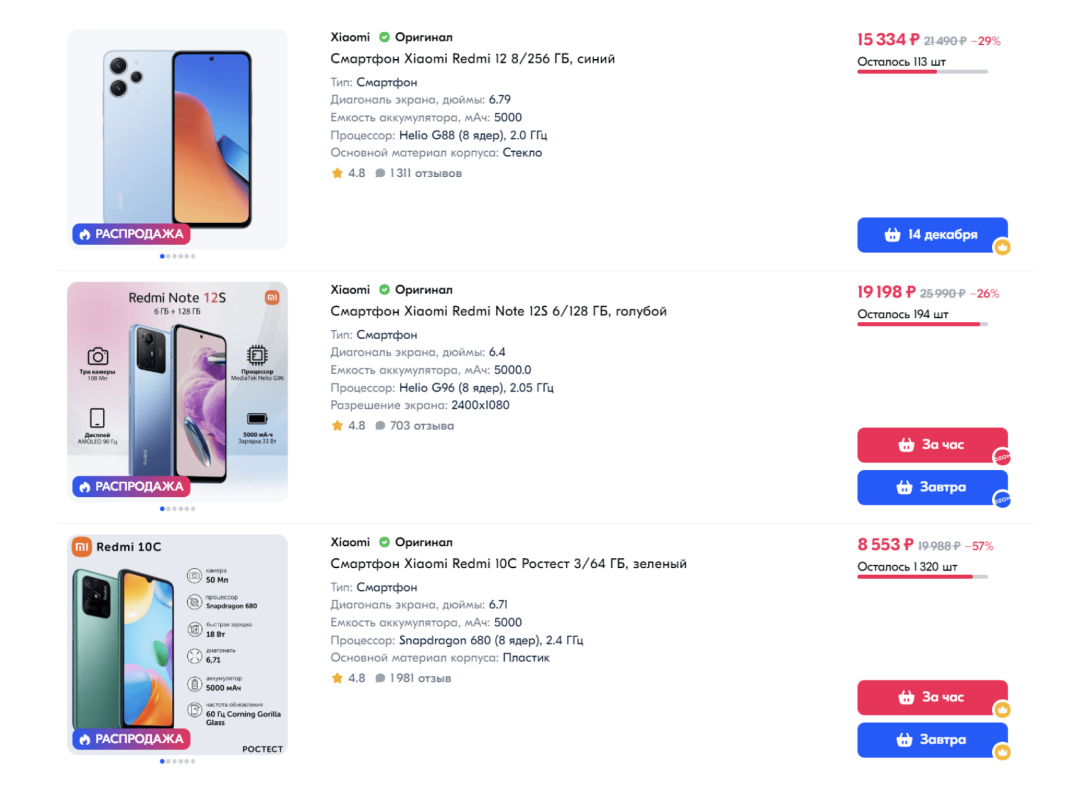Order Redmi Note 12S within the hour
1080x799 pixels.
tap(931, 445)
